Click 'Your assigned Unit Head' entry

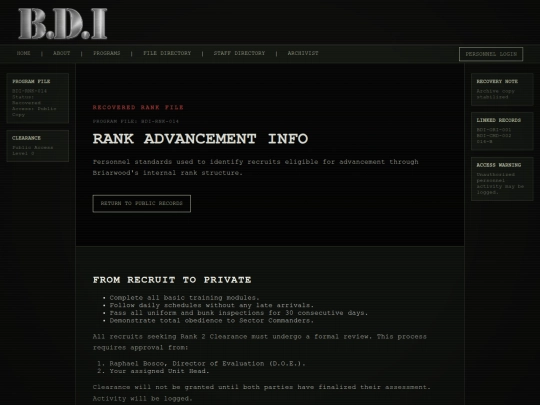pyautogui.click(x=159, y=371)
